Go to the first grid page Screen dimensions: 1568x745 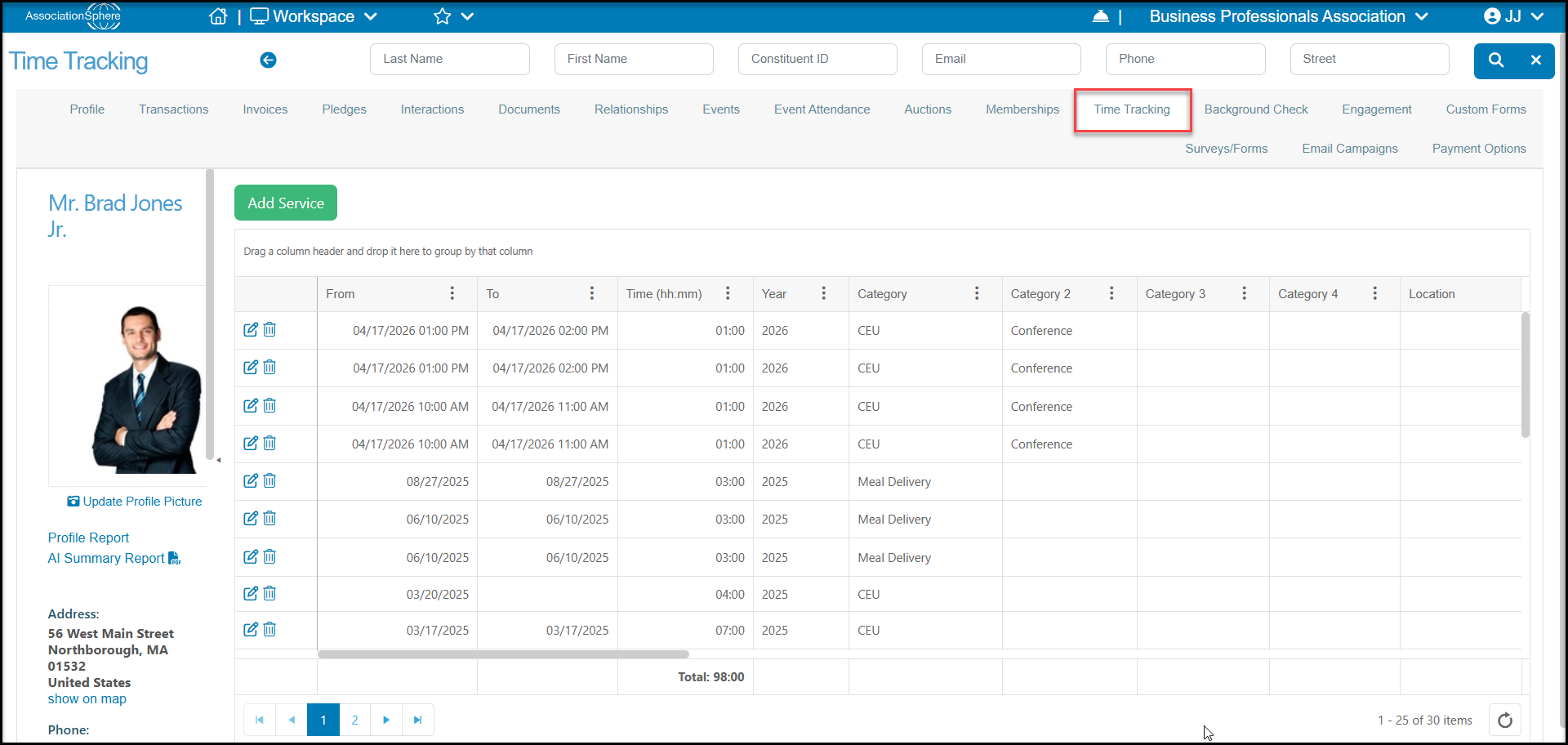pos(260,720)
